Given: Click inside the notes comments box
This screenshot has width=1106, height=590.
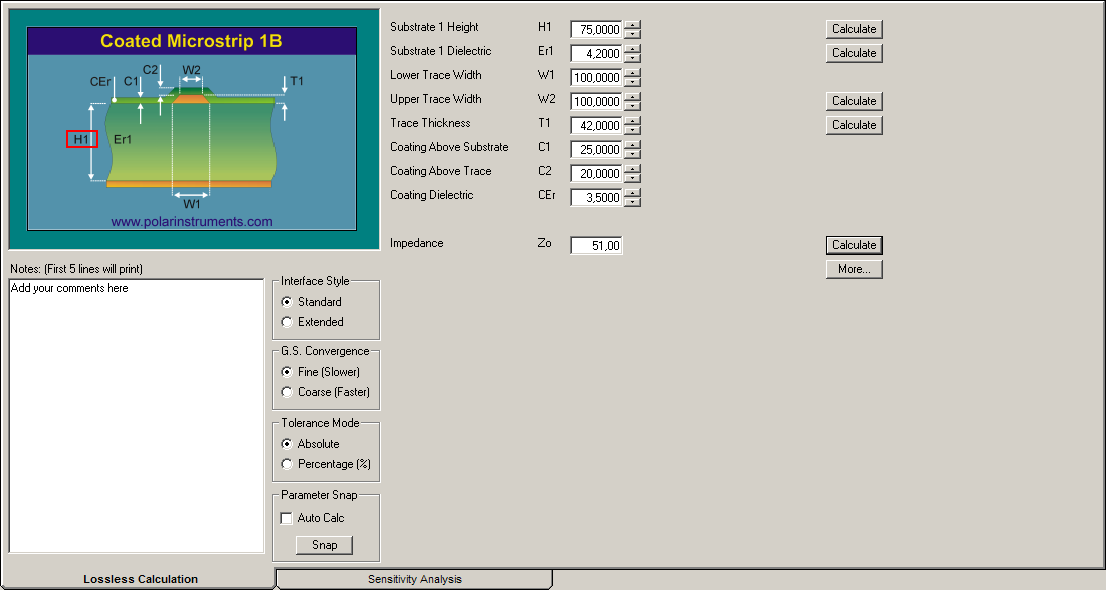Looking at the screenshot, I should (136, 416).
